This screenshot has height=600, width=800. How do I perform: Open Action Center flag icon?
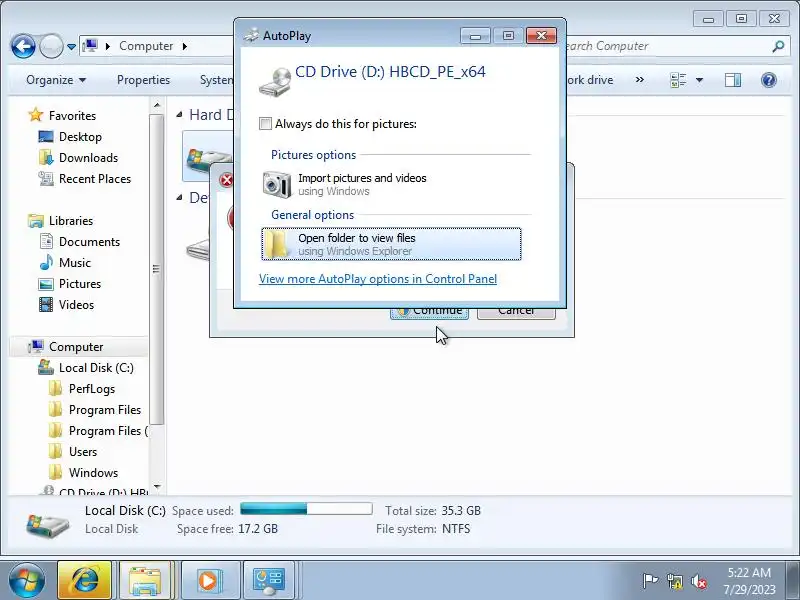649,581
